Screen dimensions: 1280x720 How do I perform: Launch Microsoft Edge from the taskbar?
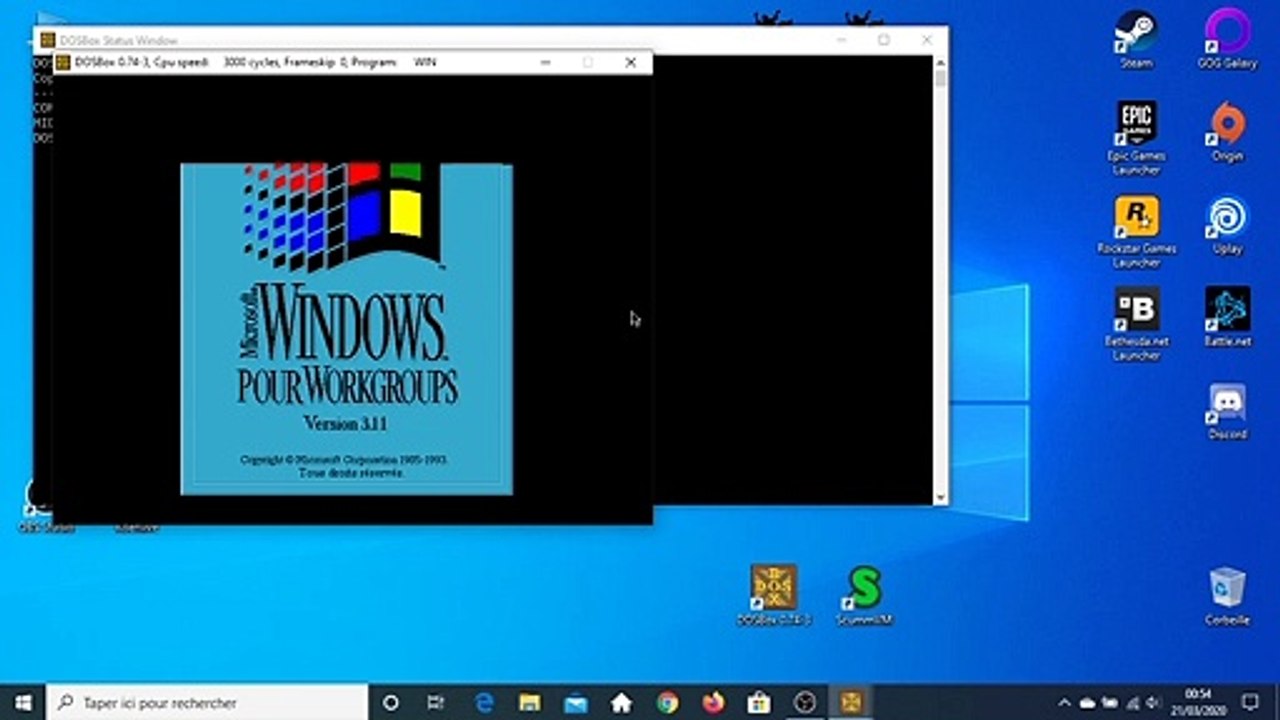[x=484, y=702]
